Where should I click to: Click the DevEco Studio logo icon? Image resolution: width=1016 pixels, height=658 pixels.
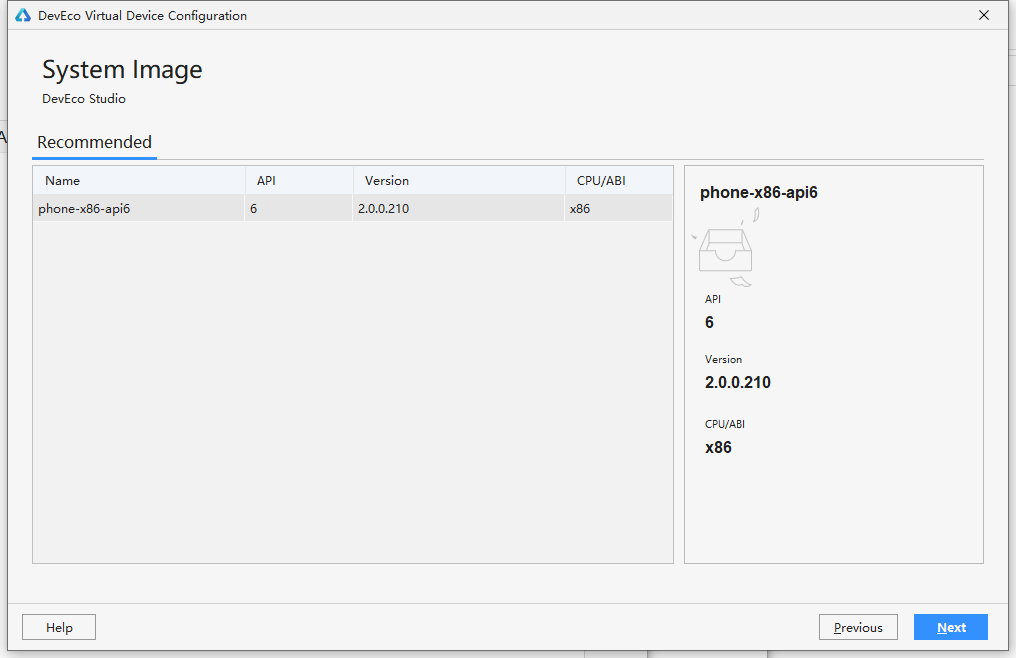23,15
